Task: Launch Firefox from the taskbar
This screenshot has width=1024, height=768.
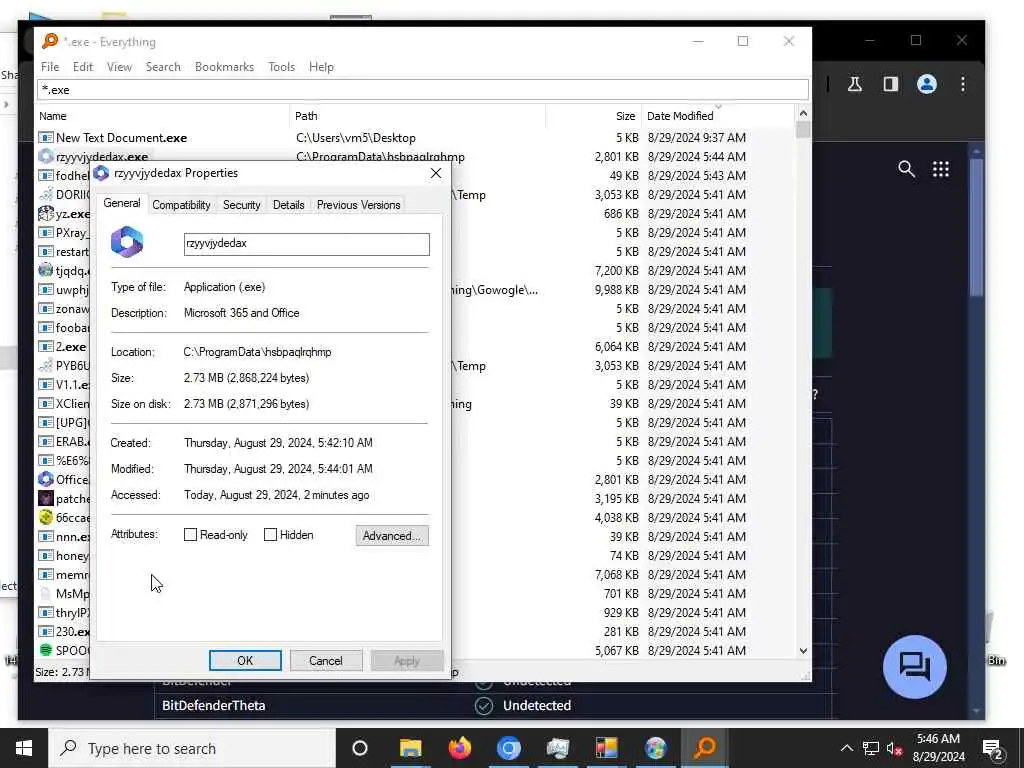Action: [x=460, y=748]
